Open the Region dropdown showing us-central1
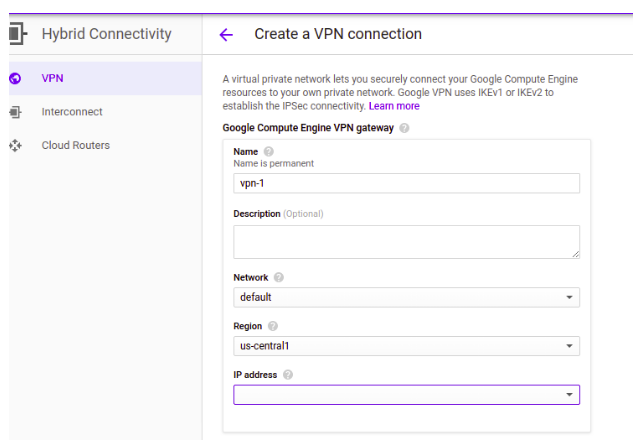The height and width of the screenshot is (442, 643). coord(406,346)
